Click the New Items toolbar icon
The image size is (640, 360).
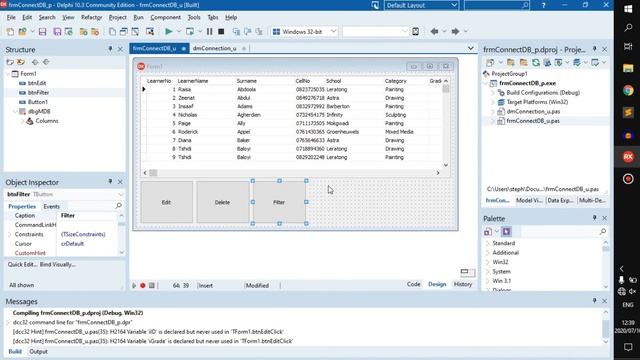[x=10, y=31]
